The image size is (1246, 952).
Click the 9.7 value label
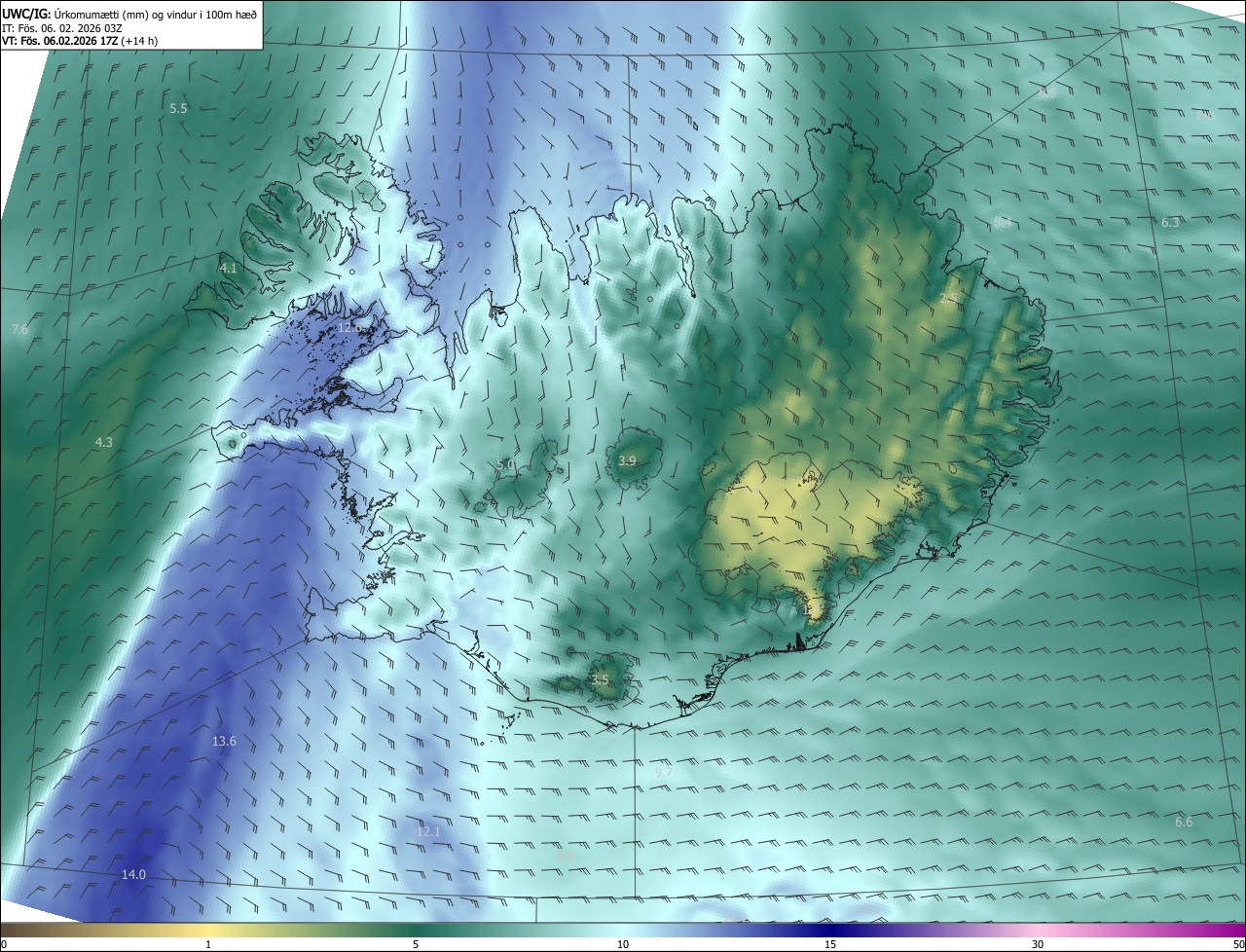point(664,772)
